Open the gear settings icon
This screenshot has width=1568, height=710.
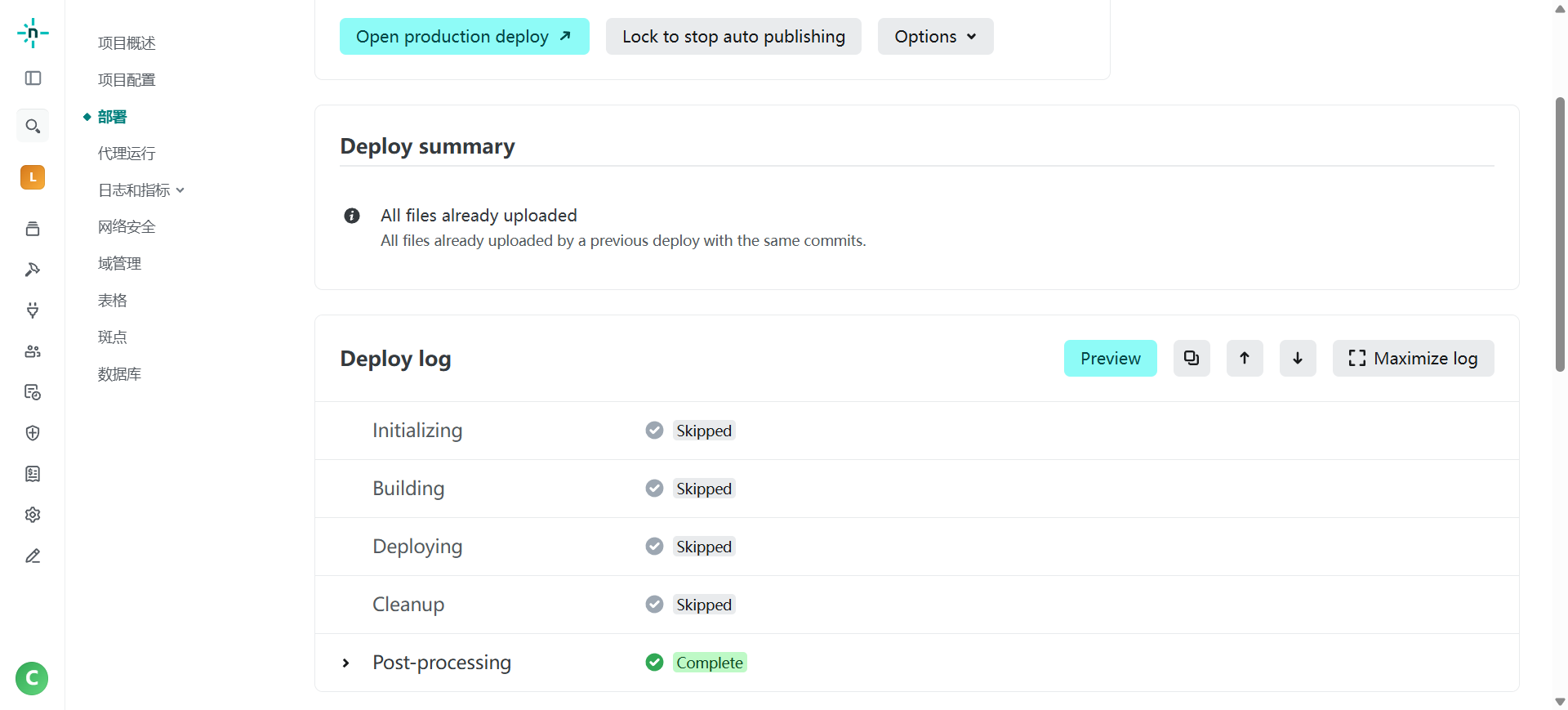tap(33, 515)
